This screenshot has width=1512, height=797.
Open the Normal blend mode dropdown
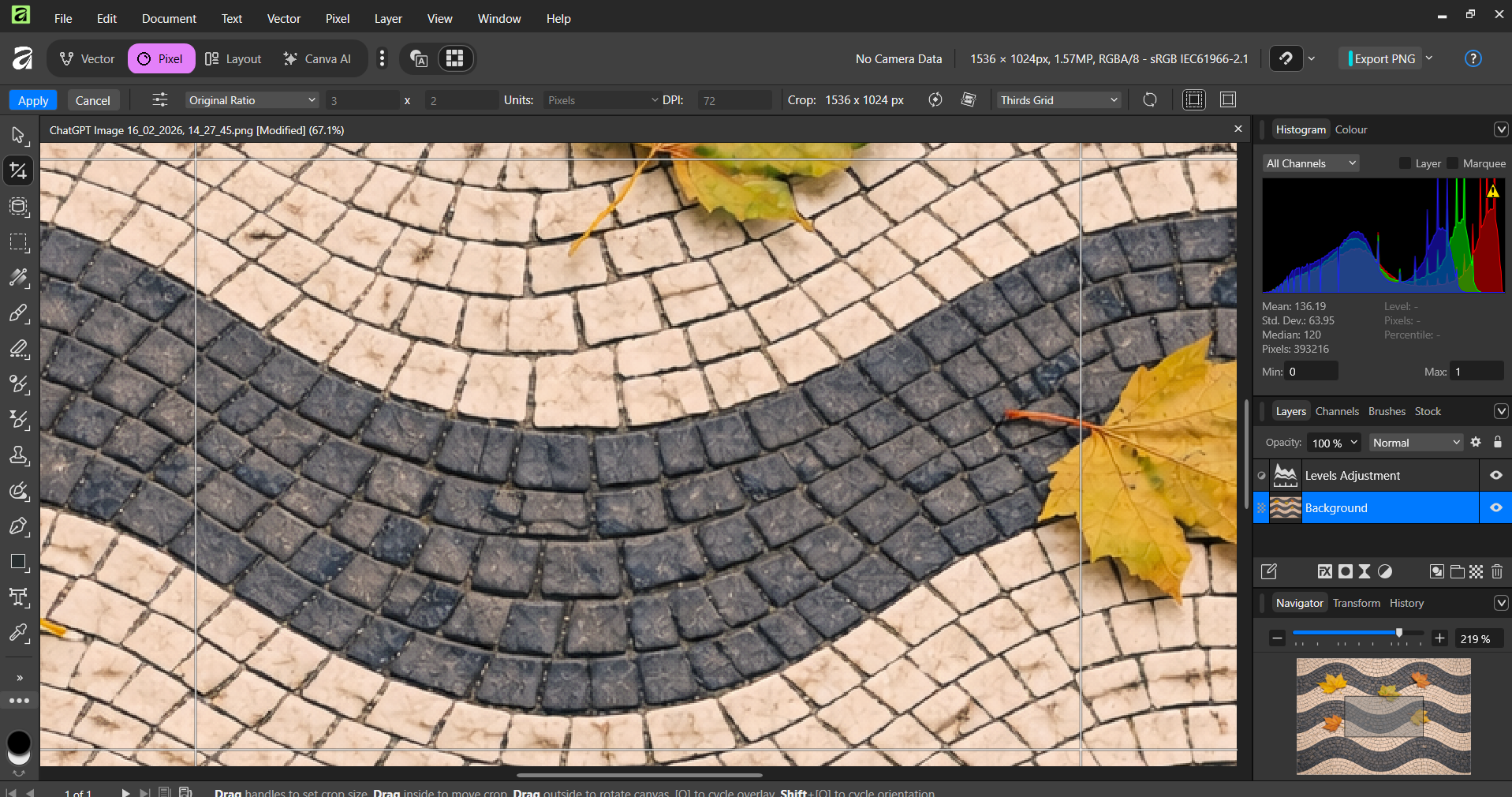click(1416, 443)
